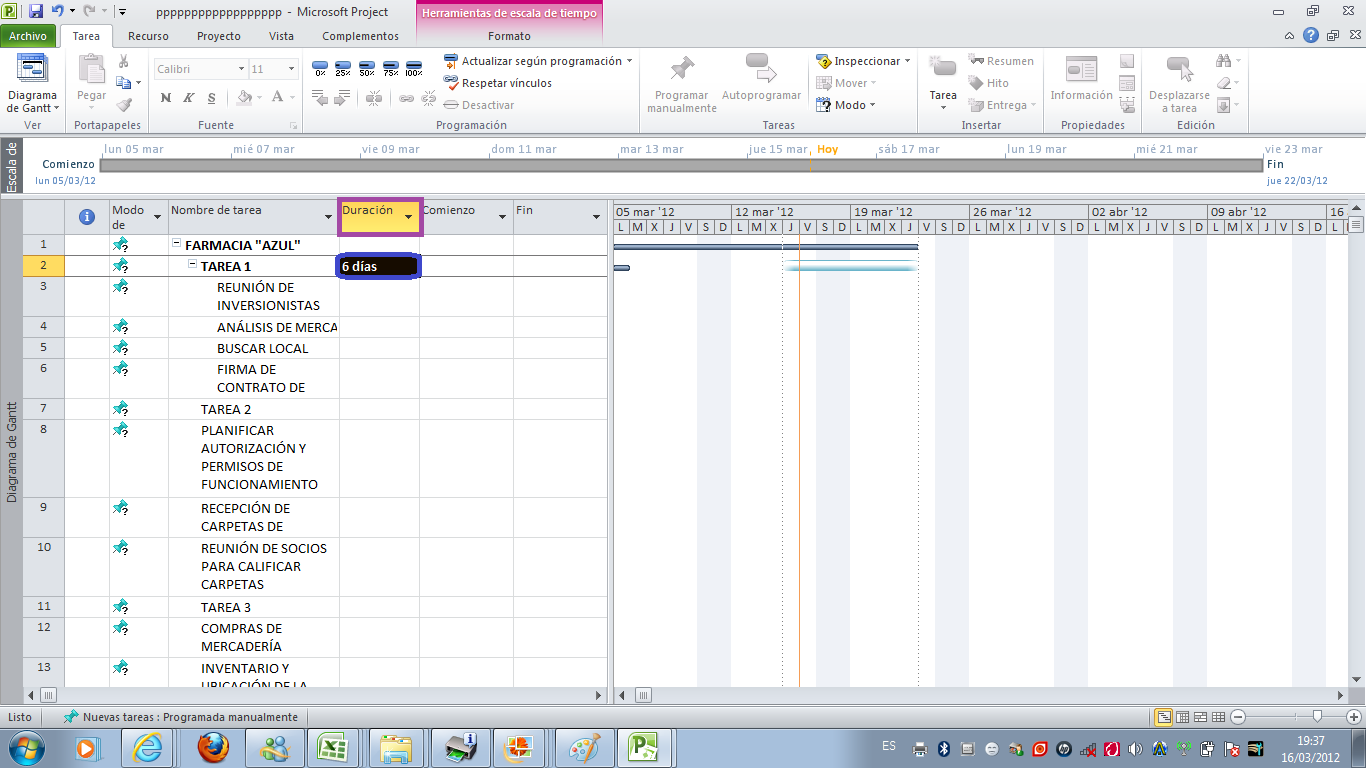Select the COMPRAS DE MERCADERÍA task name
The image size is (1366, 768).
241,637
